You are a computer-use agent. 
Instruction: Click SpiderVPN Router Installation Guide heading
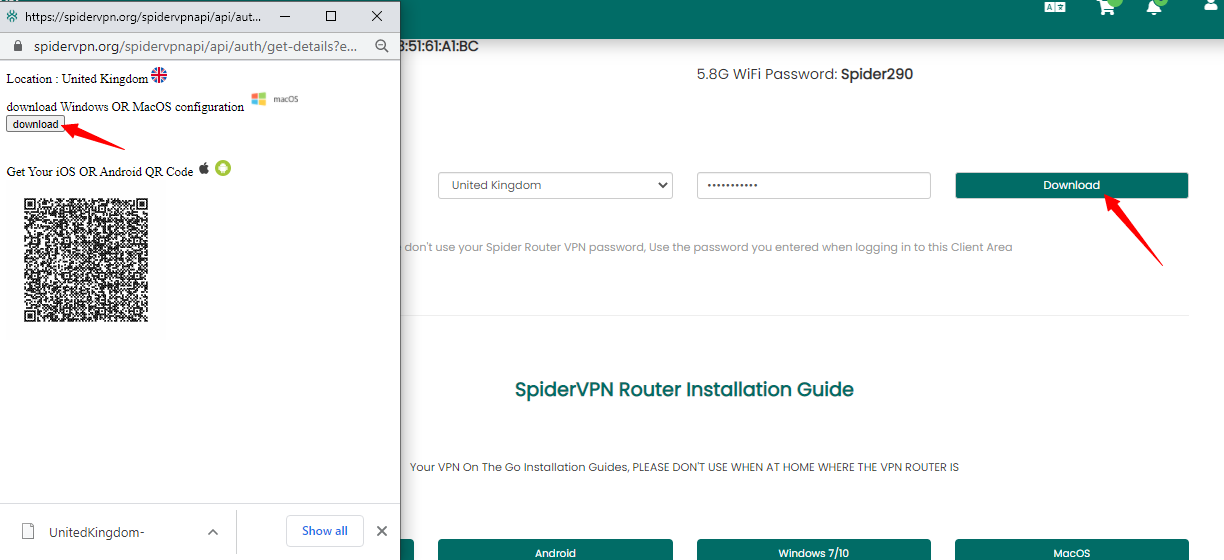[684, 389]
